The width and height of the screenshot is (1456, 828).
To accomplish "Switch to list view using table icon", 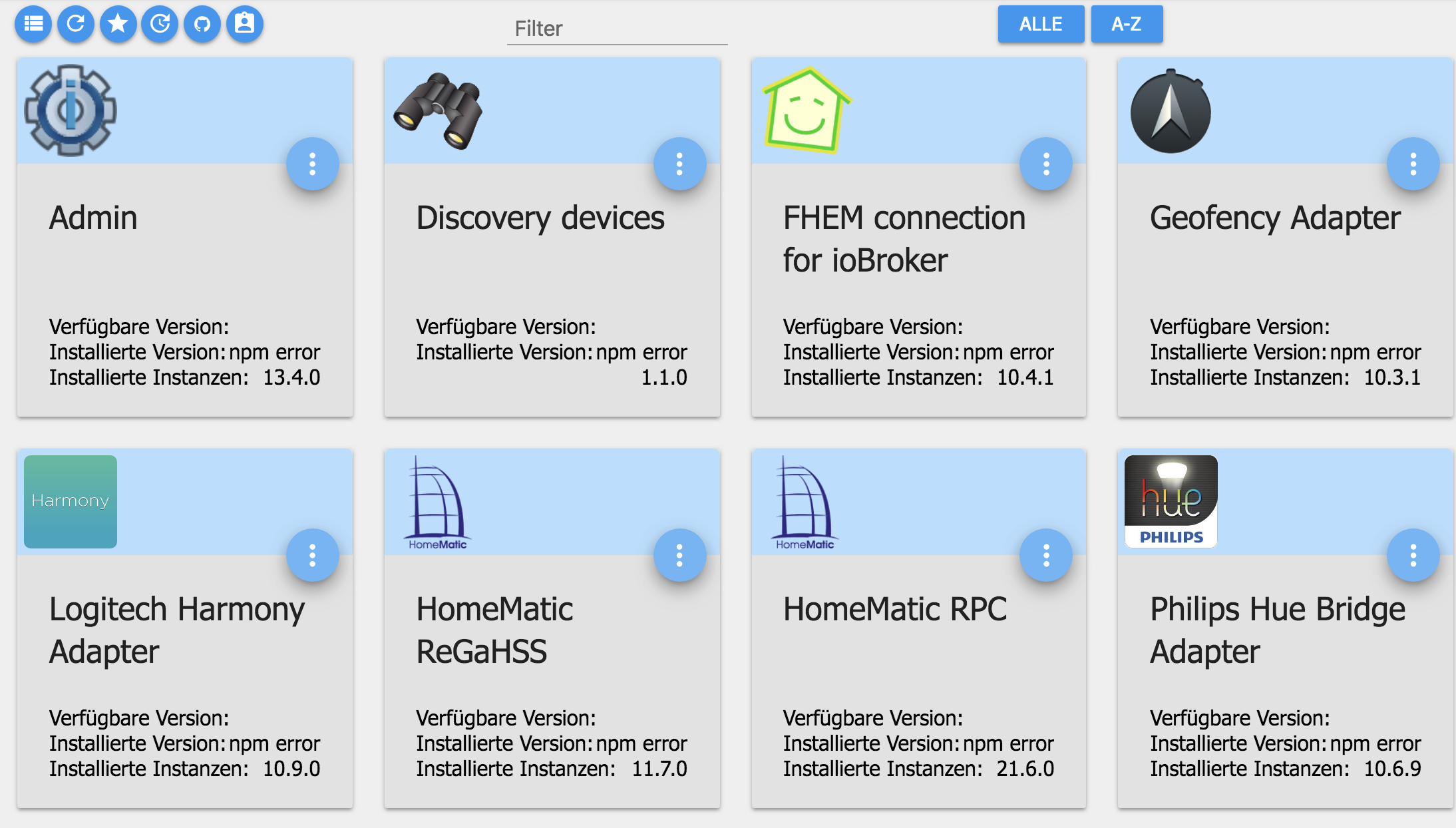I will 33,24.
